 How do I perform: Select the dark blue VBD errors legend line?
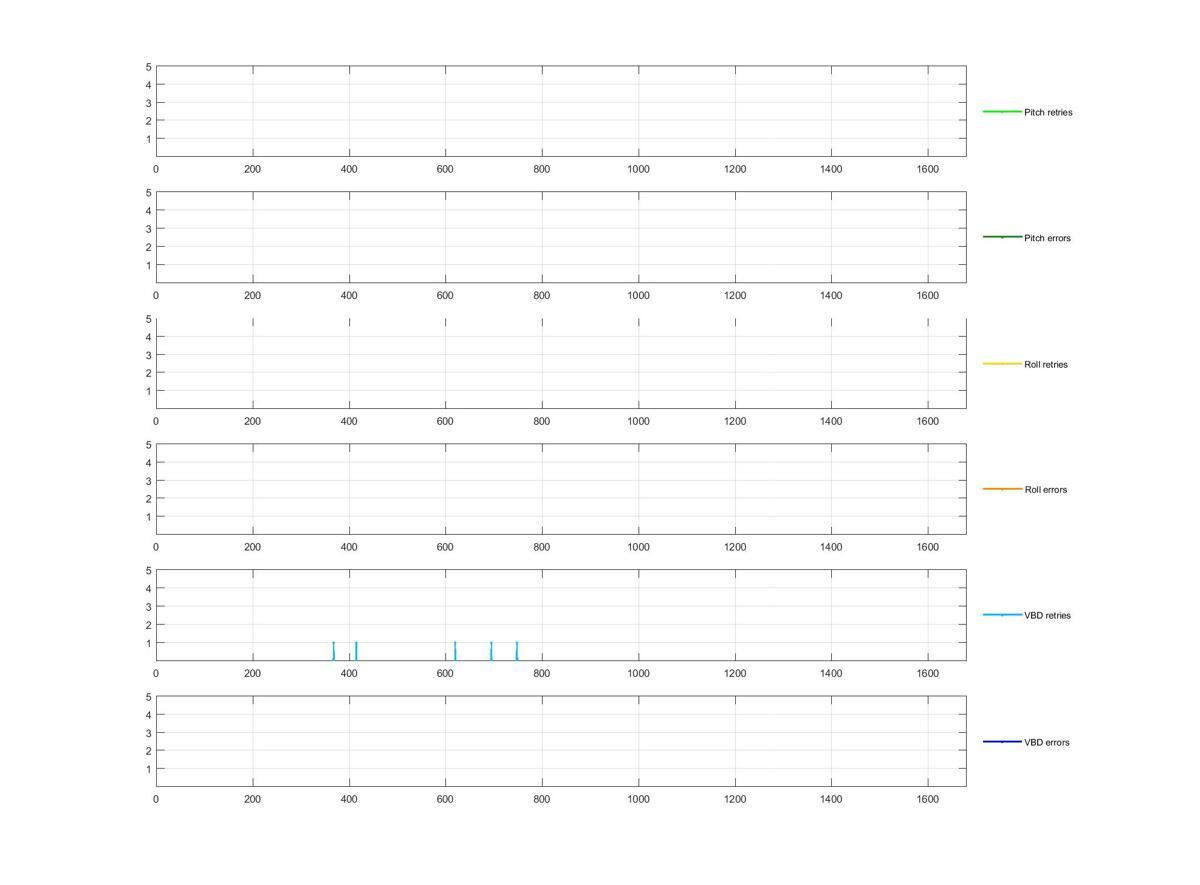[1002, 741]
